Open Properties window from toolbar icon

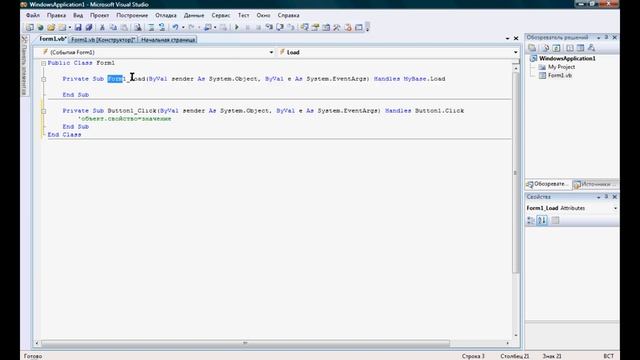pos(315,27)
